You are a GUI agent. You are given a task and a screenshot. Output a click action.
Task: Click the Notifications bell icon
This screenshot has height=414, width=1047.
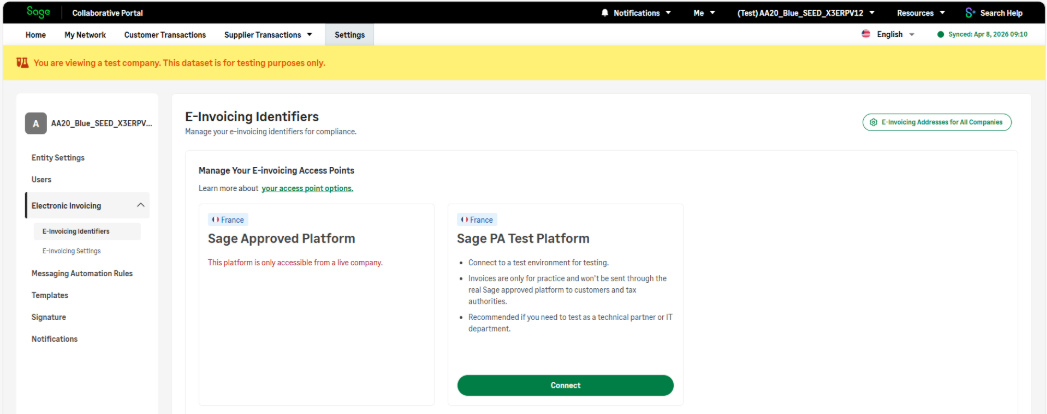pos(605,13)
